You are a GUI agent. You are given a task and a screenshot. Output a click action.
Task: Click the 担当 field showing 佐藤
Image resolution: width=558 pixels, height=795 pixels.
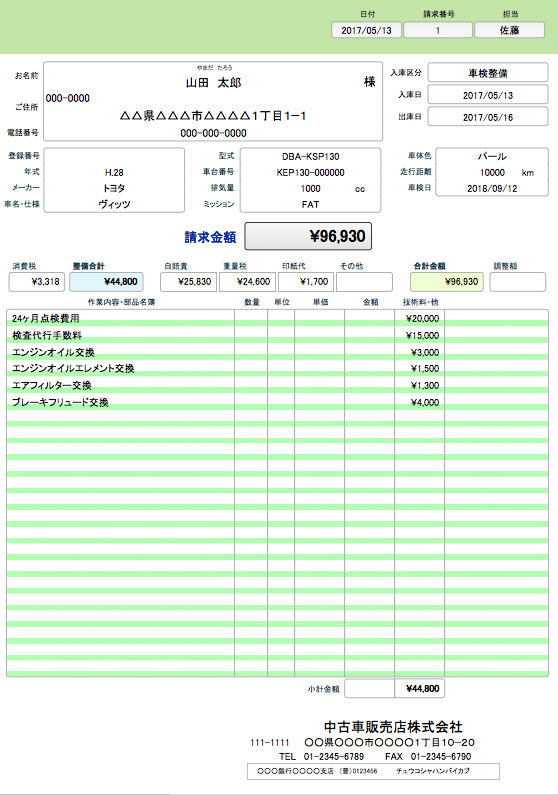point(509,30)
